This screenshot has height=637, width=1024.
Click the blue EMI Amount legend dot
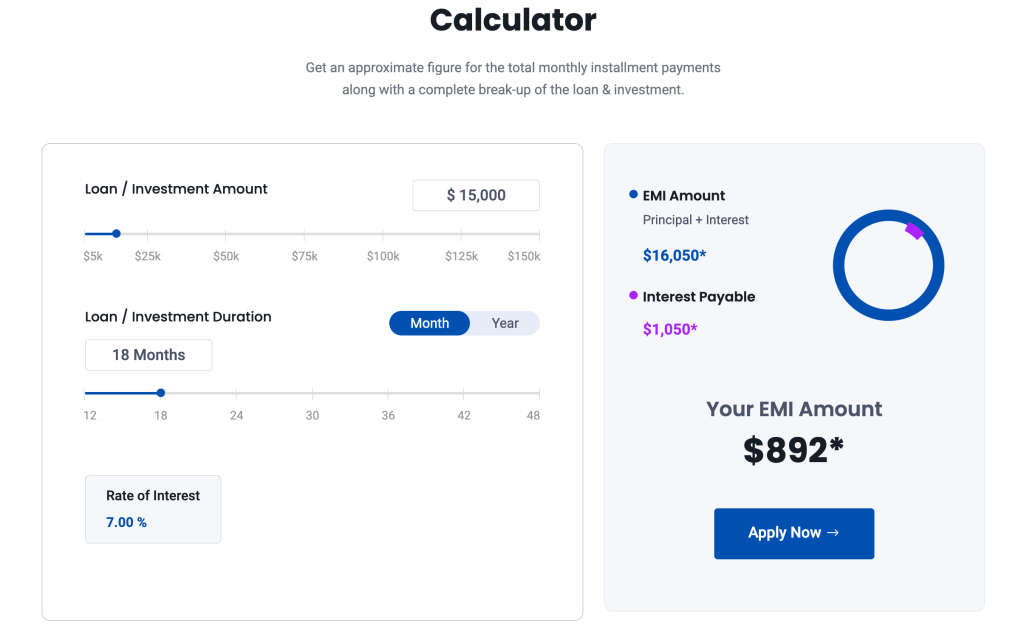point(633,195)
